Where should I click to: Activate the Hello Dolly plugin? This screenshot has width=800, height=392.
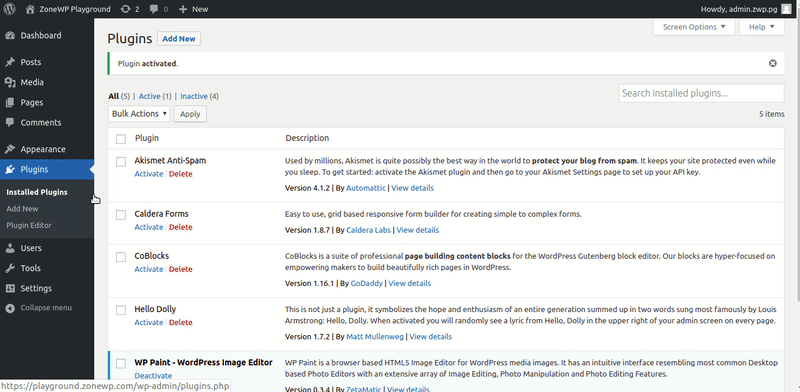point(148,322)
